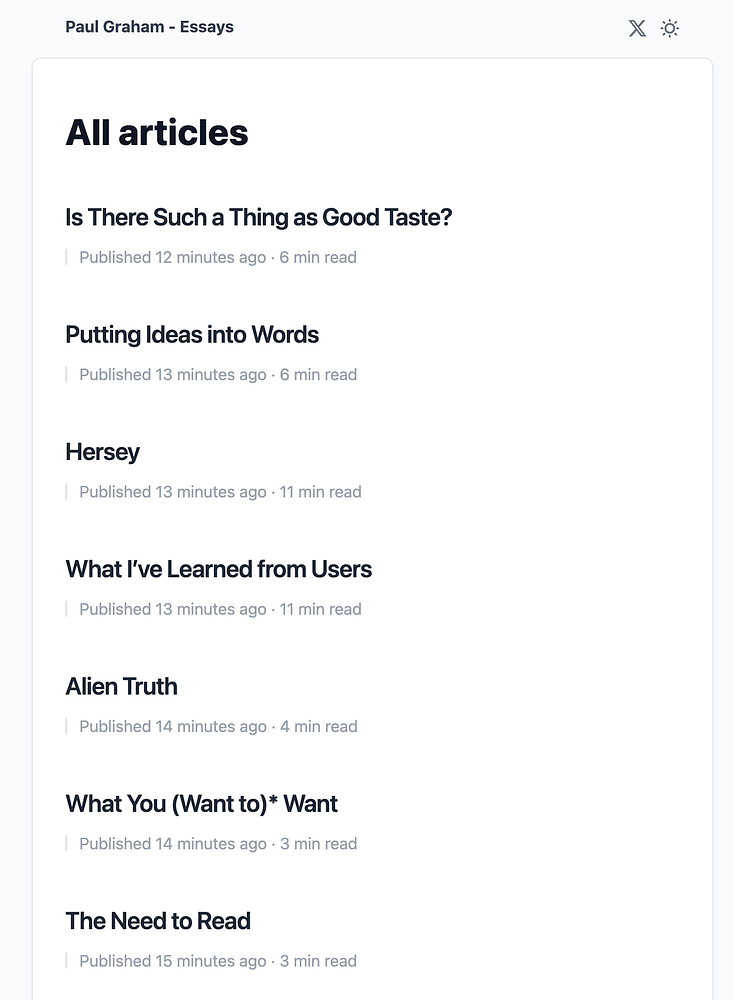Open 'The Need to Read' article
Viewport: 733px width, 1000px height.
click(x=158, y=920)
